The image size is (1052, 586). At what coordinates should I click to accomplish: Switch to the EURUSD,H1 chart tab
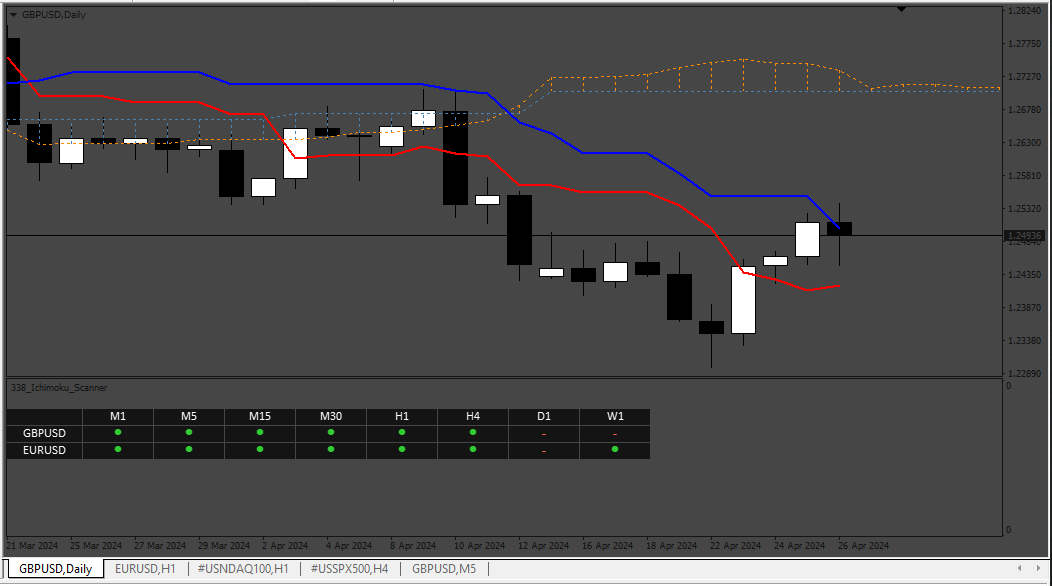coord(145,569)
